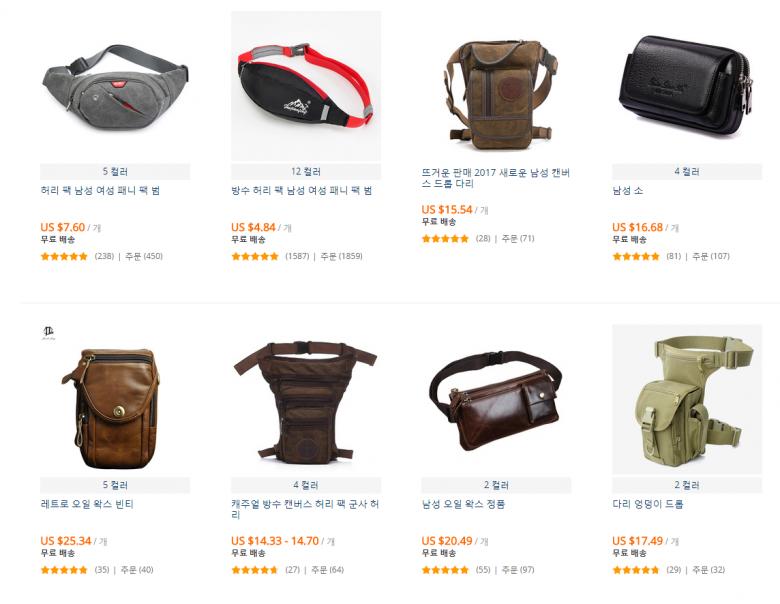Click the small brand logo above the retro bag

click(48, 333)
